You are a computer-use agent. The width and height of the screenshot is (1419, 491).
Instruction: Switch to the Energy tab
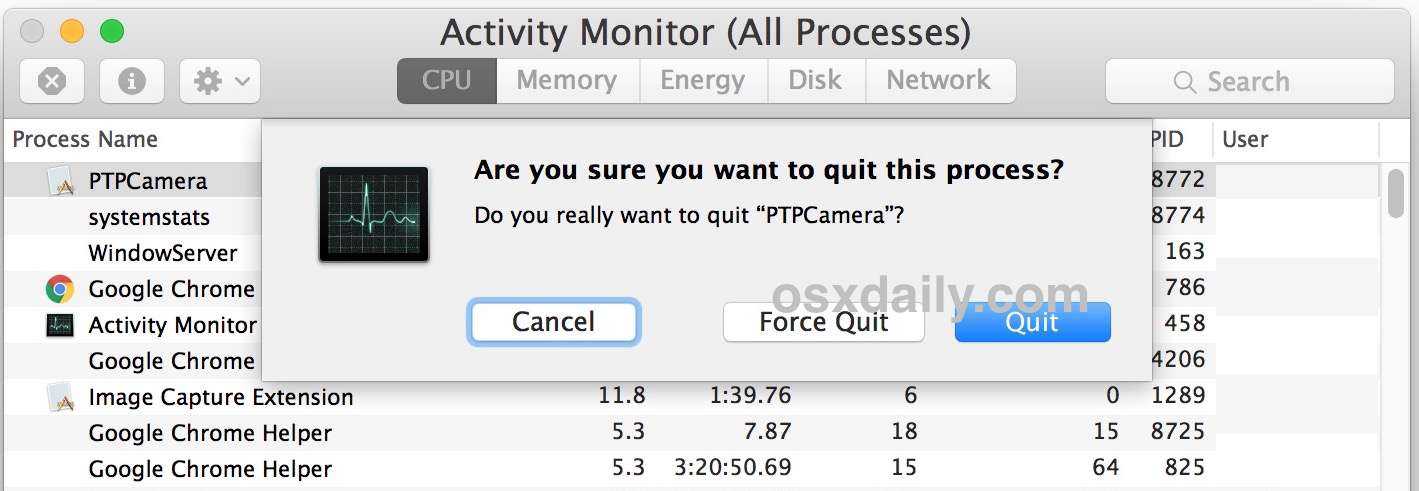coord(702,81)
